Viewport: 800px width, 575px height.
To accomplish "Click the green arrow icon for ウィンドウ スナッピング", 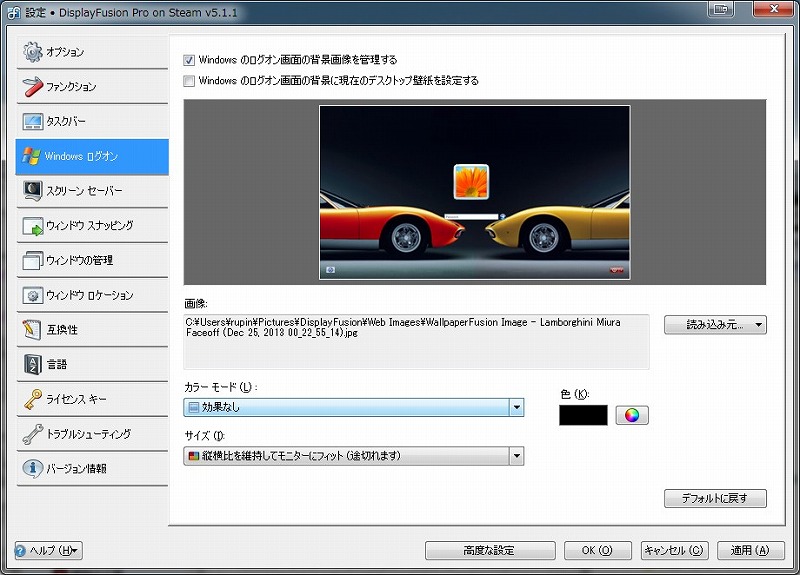I will 33,226.
